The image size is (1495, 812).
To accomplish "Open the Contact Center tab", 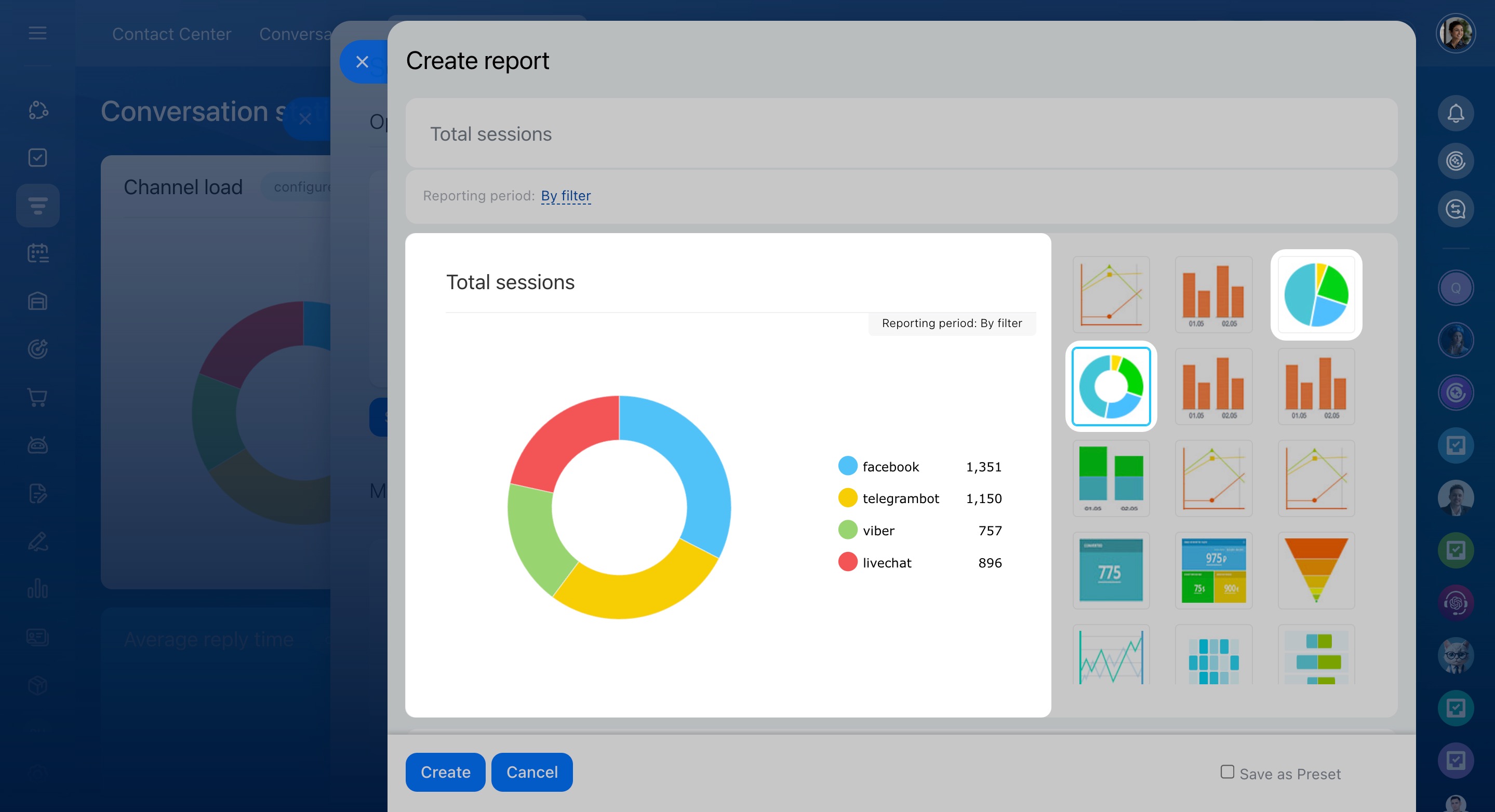I will [171, 34].
